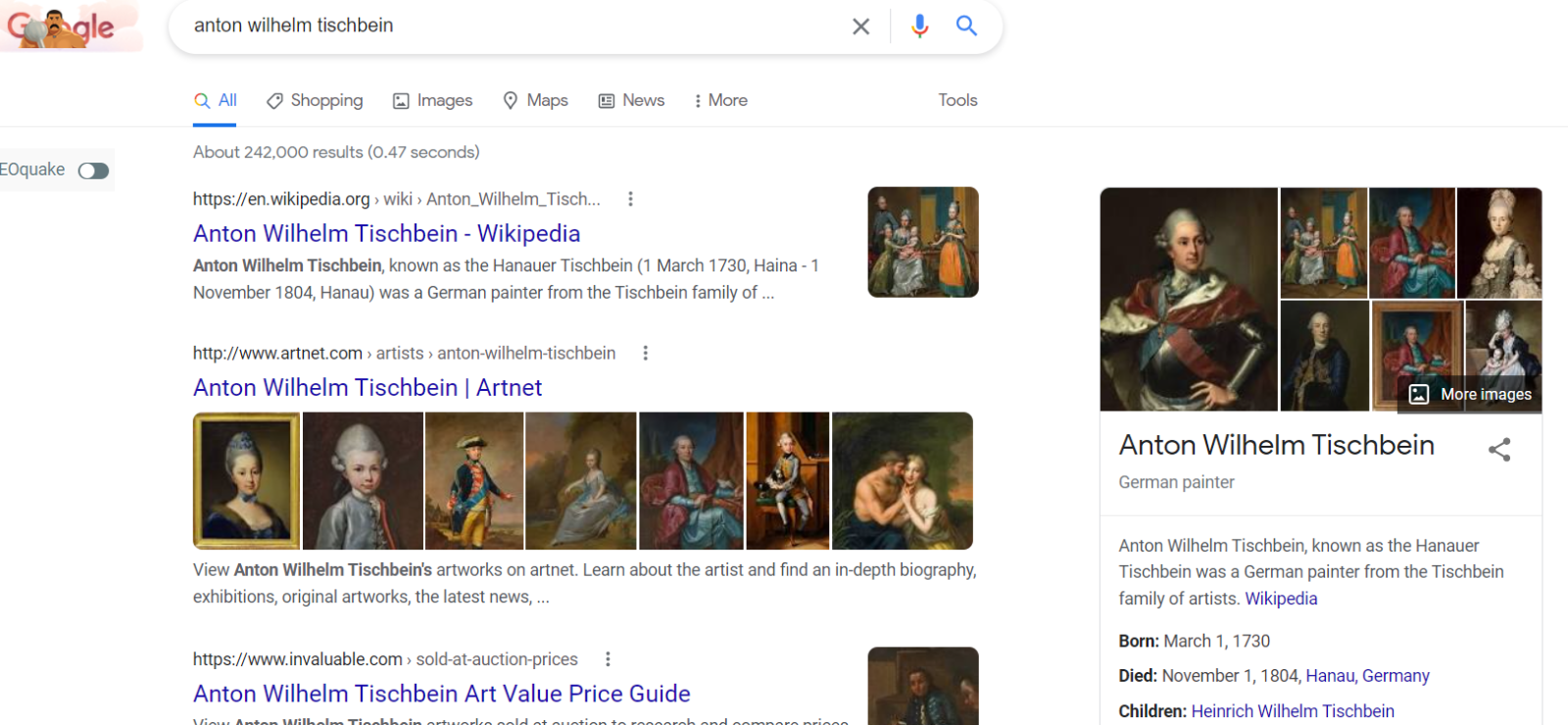
Task: Open options menu for Invaluable result
Action: 608,659
